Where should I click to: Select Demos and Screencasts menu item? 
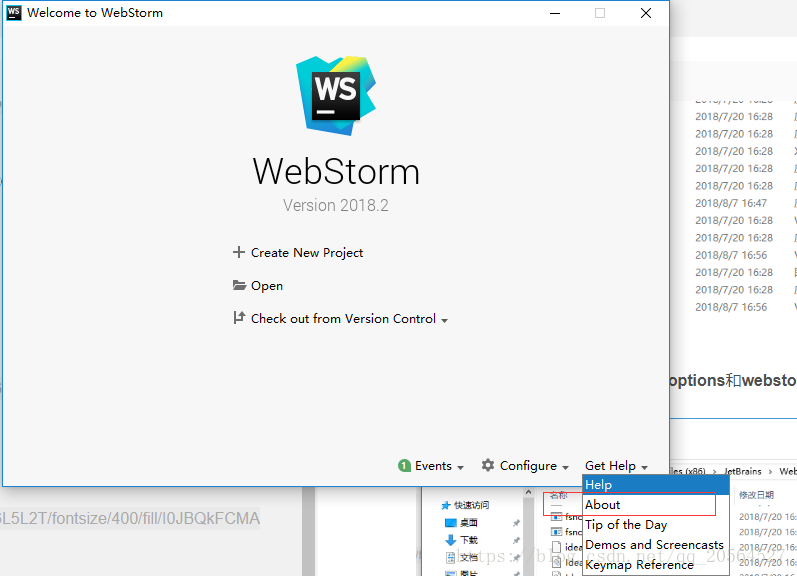[x=656, y=544]
